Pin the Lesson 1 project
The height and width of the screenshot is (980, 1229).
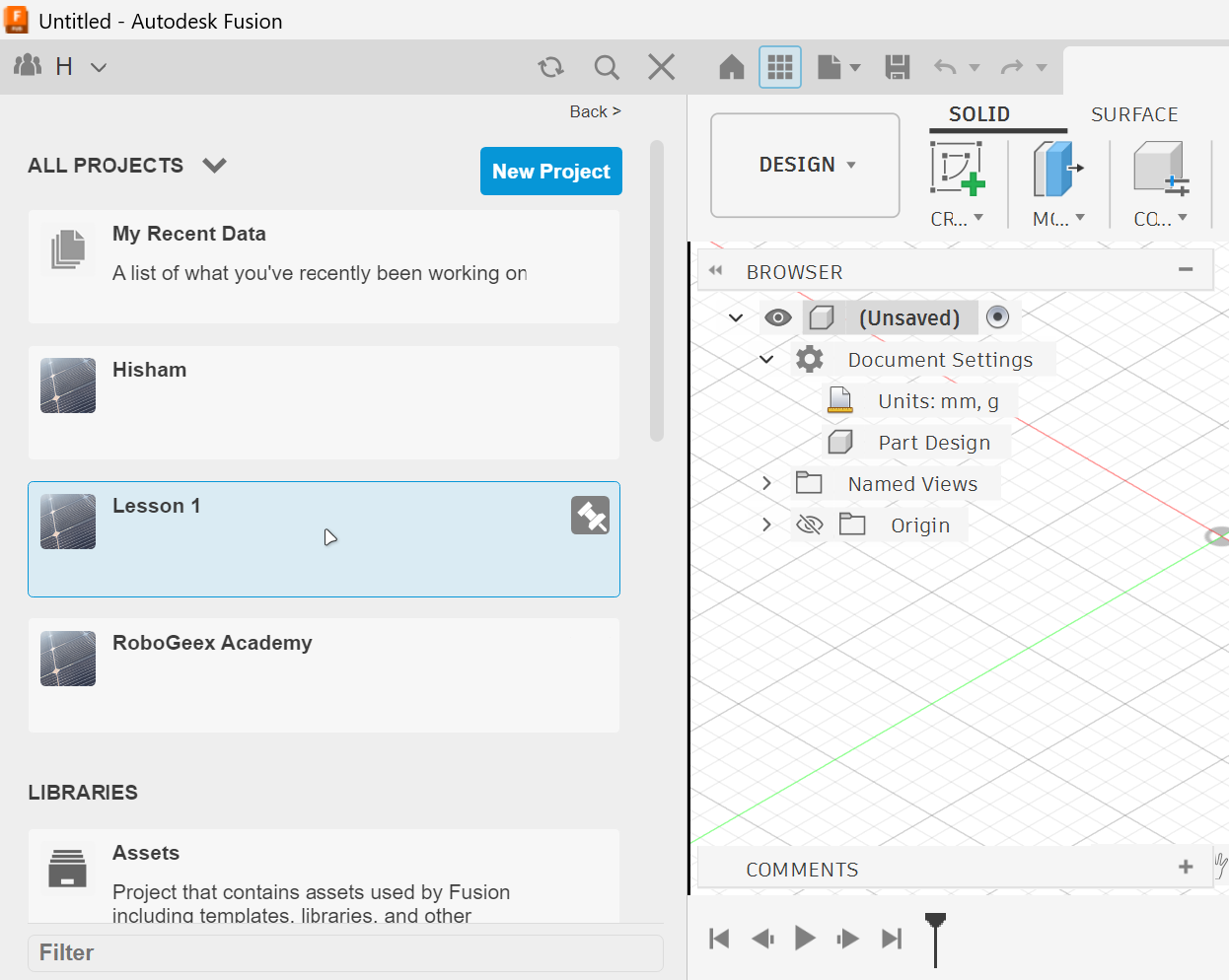(590, 516)
